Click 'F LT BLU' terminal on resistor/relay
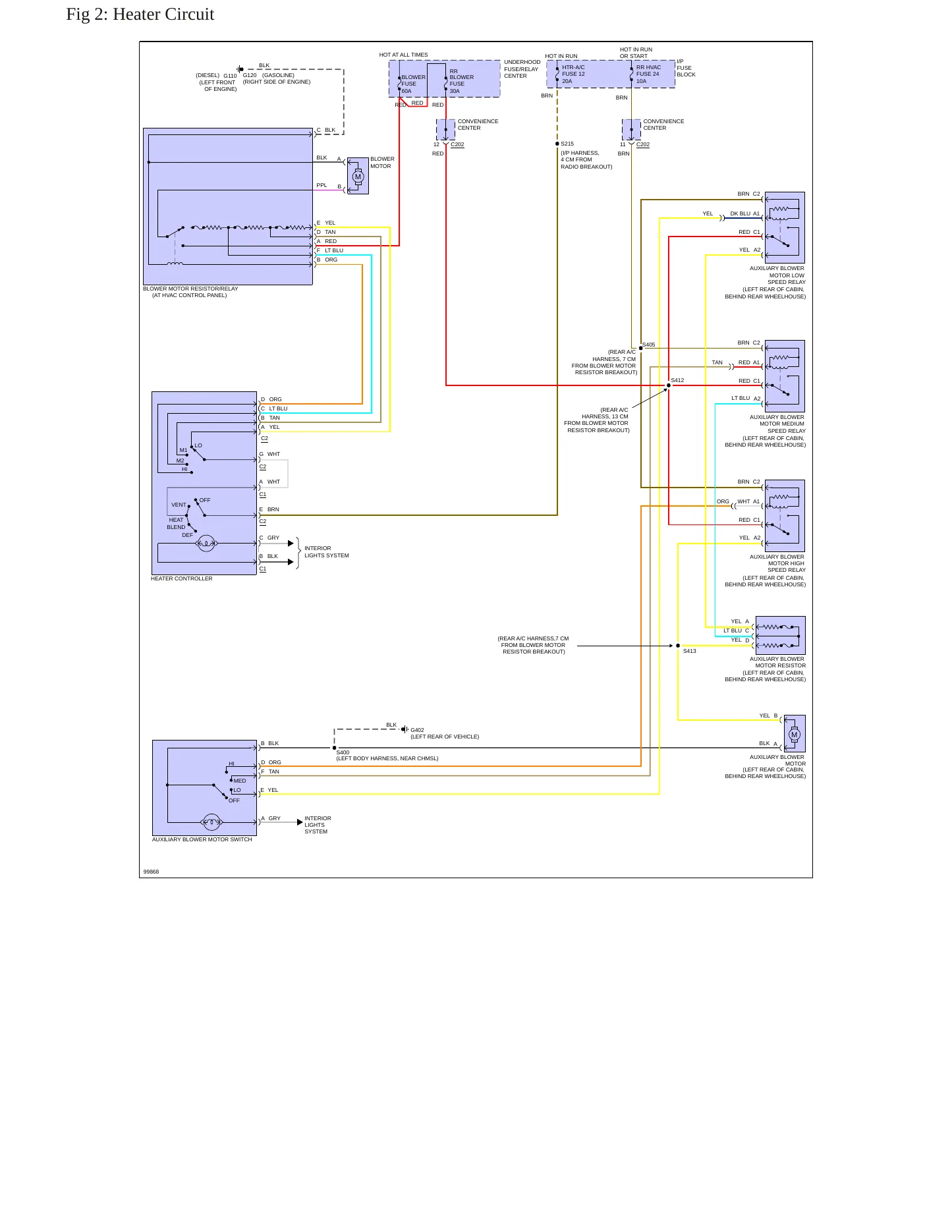The height and width of the screenshot is (1232, 952). pyautogui.click(x=329, y=250)
